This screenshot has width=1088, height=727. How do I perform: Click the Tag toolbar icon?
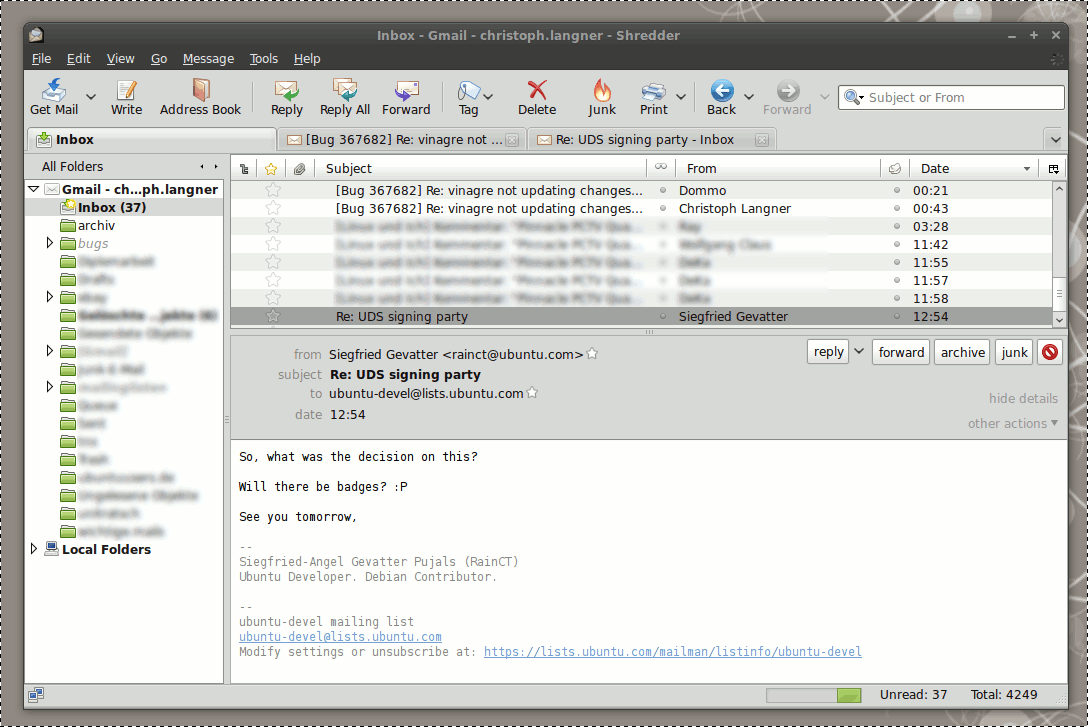pos(468,90)
